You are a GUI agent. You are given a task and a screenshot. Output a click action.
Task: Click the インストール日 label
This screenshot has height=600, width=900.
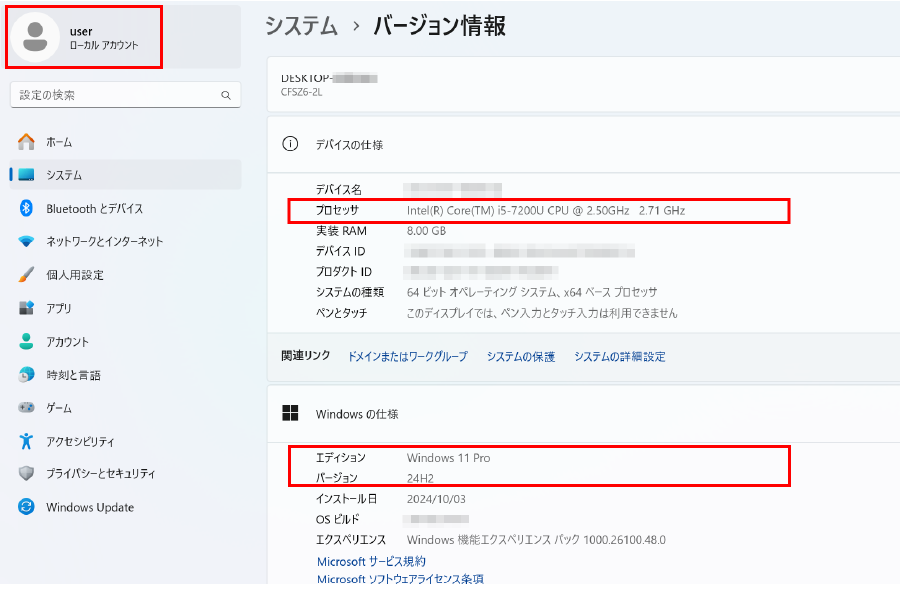click(x=346, y=499)
